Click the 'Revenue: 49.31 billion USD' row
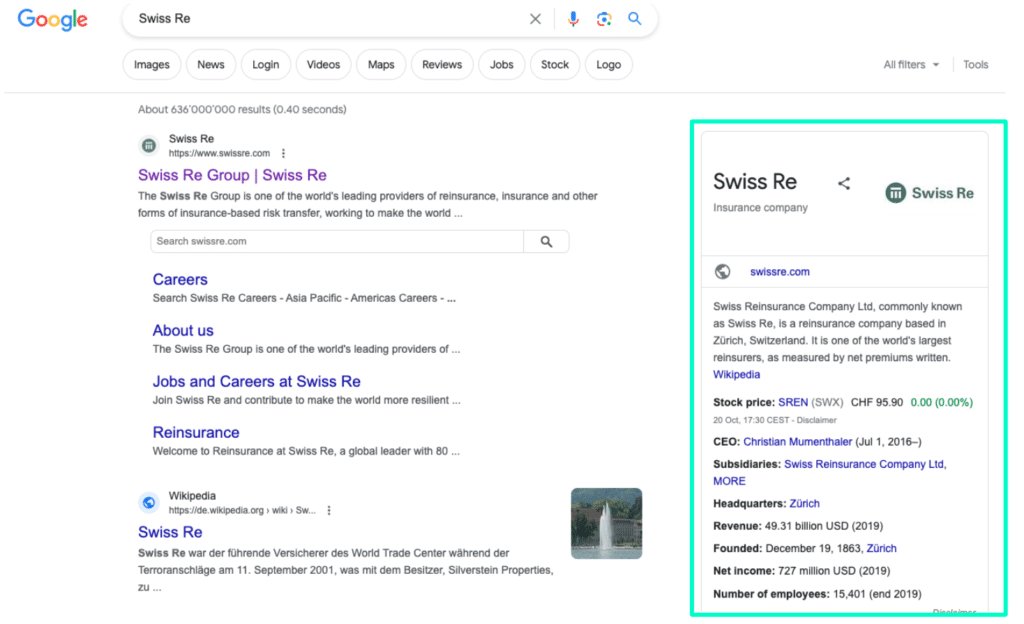The image size is (1024, 624). [x=798, y=526]
